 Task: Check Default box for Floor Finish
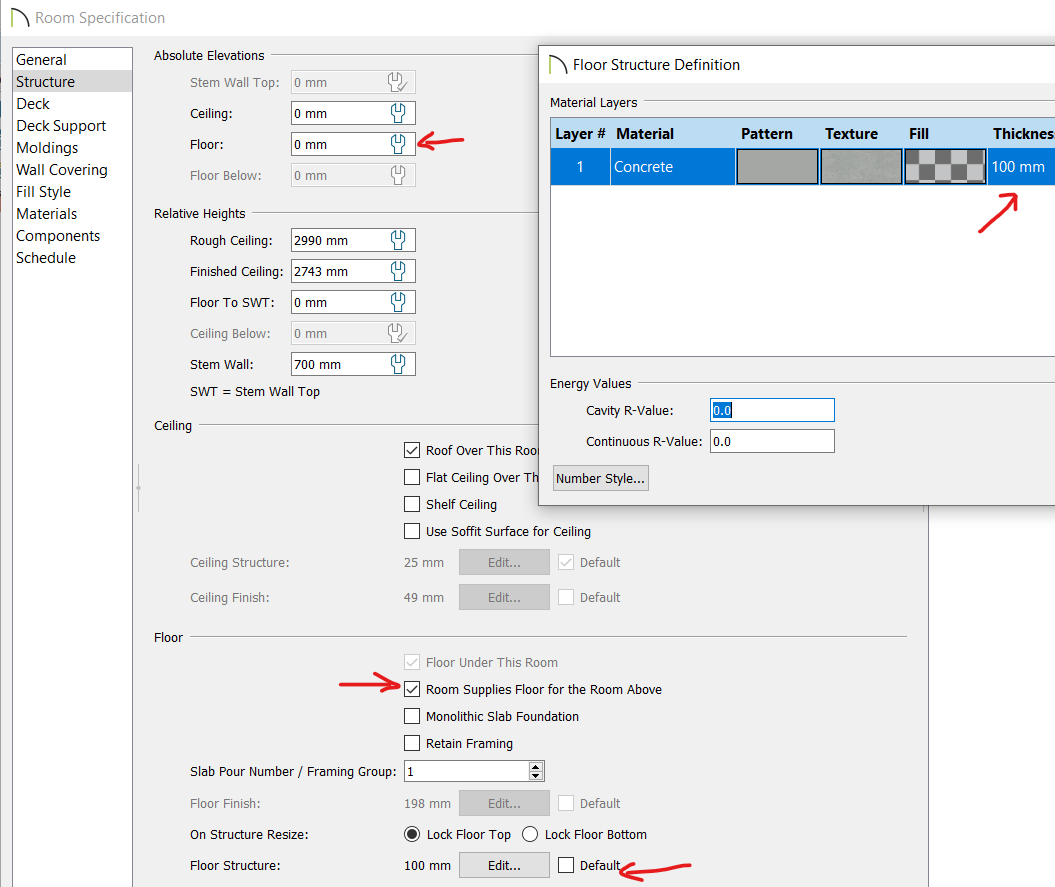pyautogui.click(x=566, y=803)
